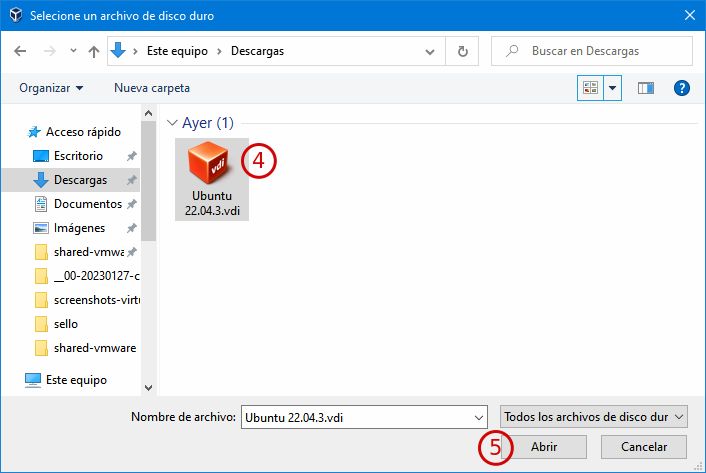
Task: Create a folder with Nueva carpeta
Action: point(152,88)
